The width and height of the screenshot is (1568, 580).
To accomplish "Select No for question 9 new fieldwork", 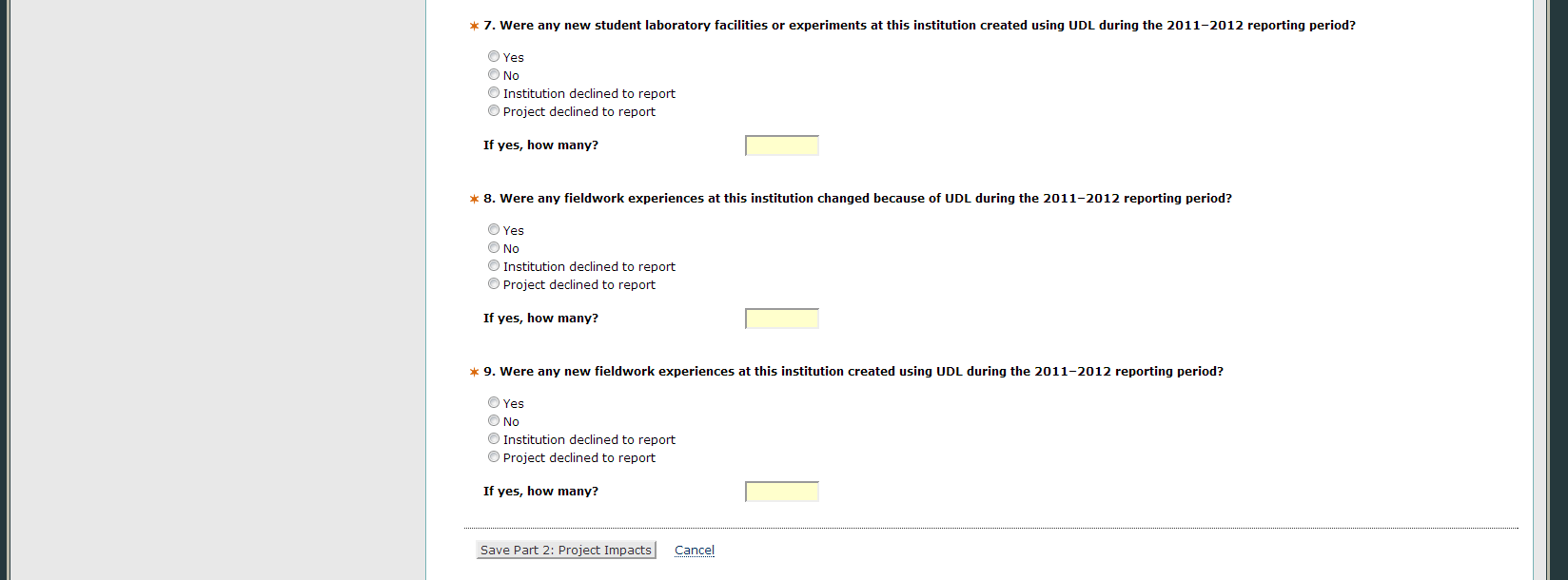I will pos(494,421).
